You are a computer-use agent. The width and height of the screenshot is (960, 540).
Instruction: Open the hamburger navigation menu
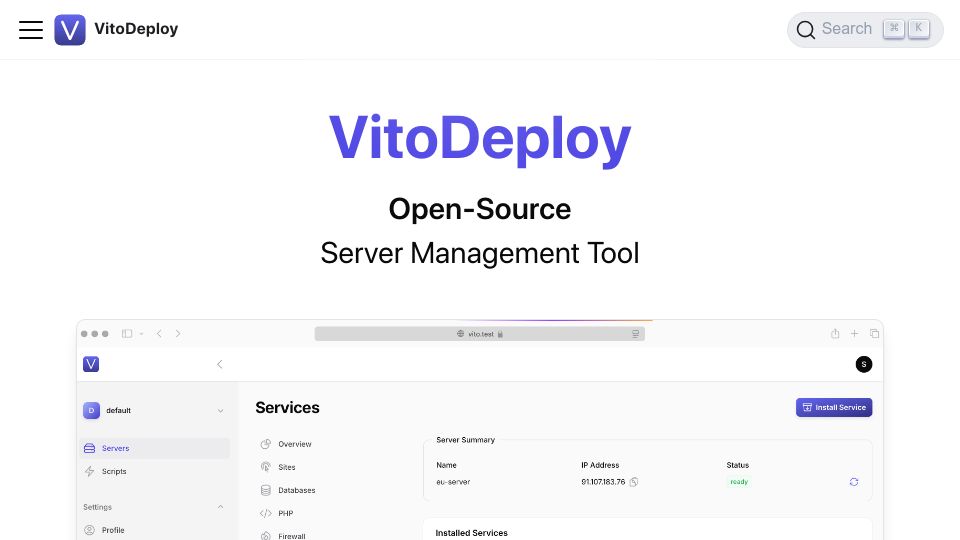(x=31, y=29)
